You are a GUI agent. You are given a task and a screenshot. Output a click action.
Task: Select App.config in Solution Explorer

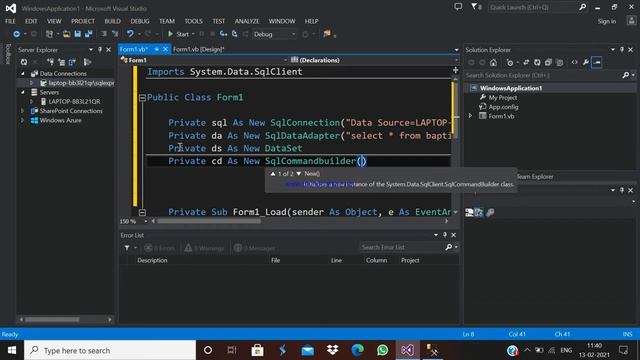[503, 107]
